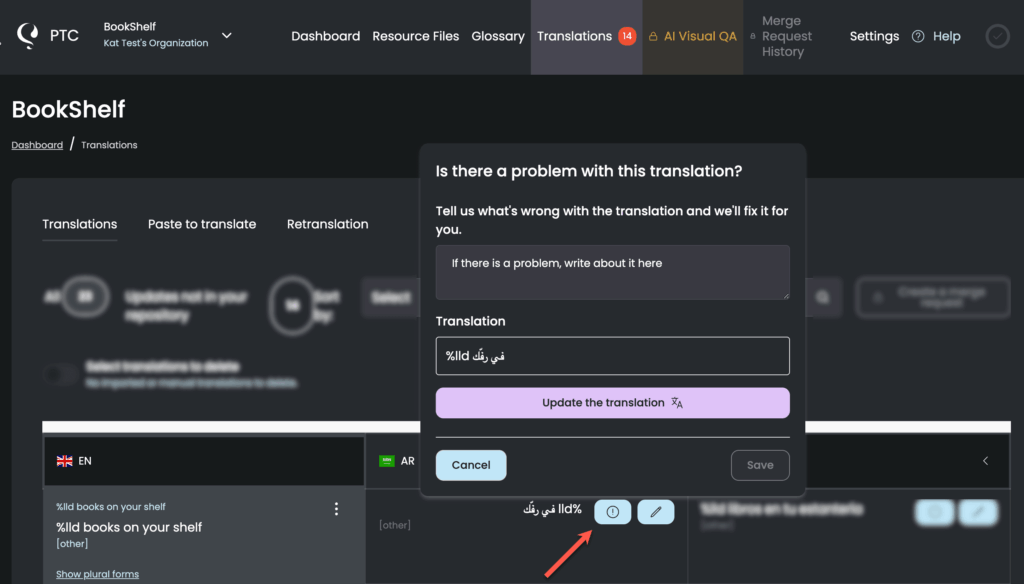This screenshot has width=1024, height=584.
Task: Open the Dashboard menu item
Action: (325, 37)
